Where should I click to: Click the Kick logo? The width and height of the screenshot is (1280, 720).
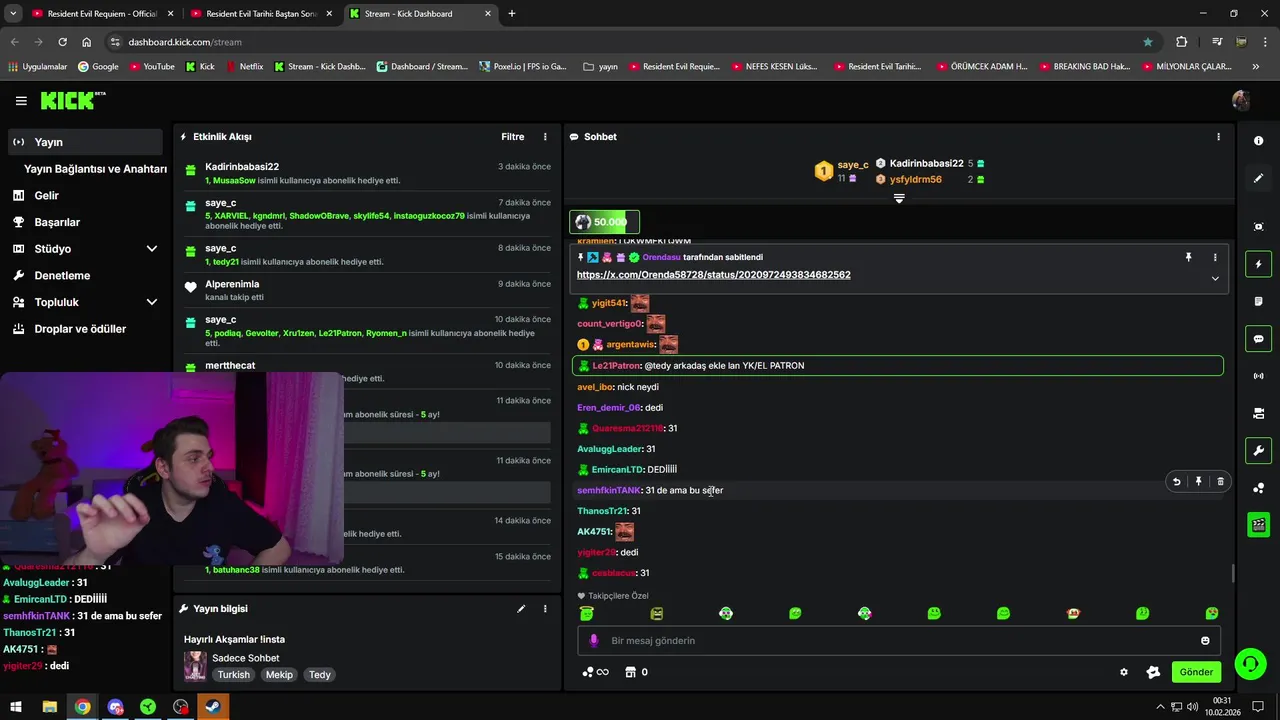(72, 100)
